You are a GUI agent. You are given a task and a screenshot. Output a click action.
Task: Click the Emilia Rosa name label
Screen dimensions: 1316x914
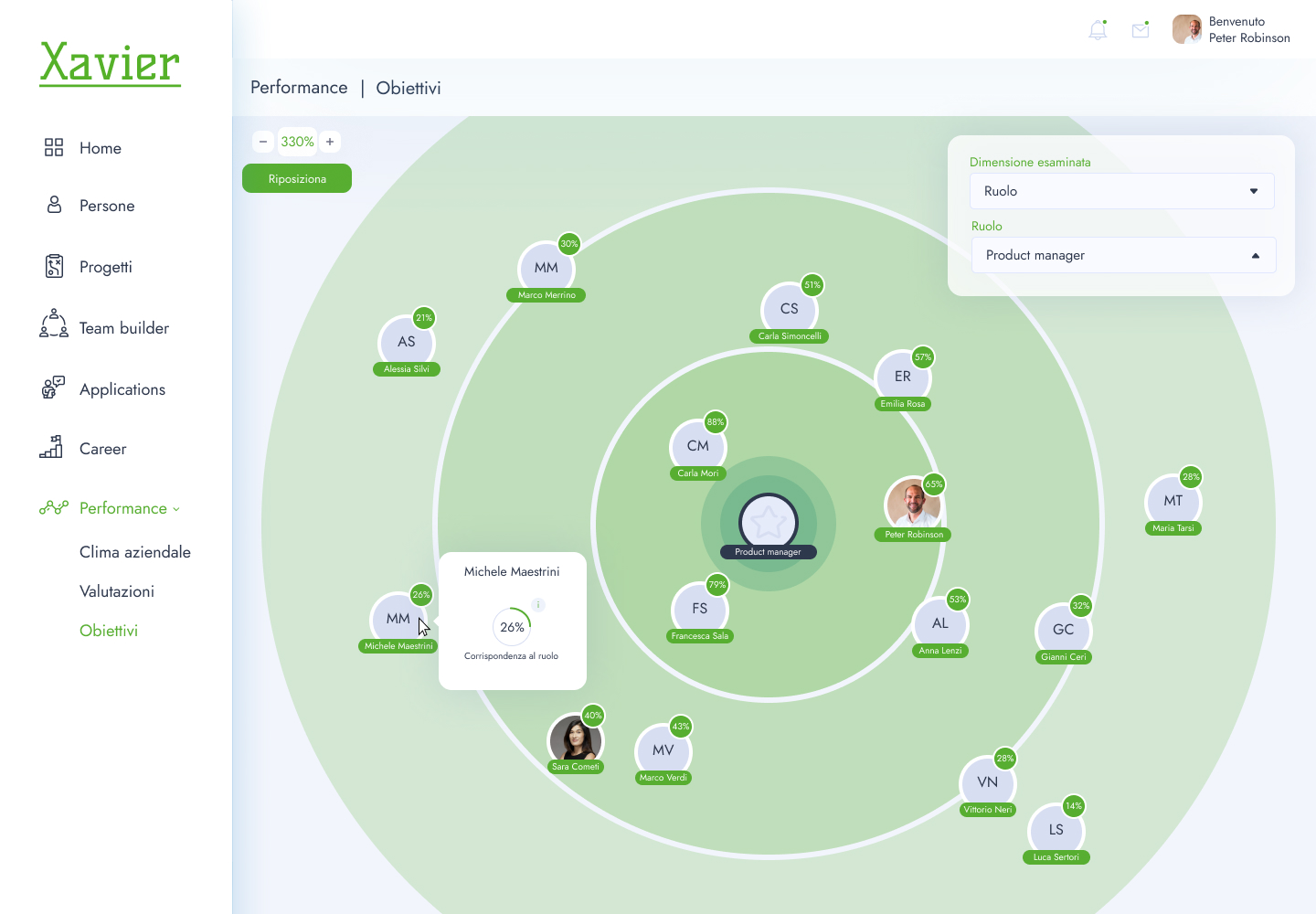pos(903,404)
